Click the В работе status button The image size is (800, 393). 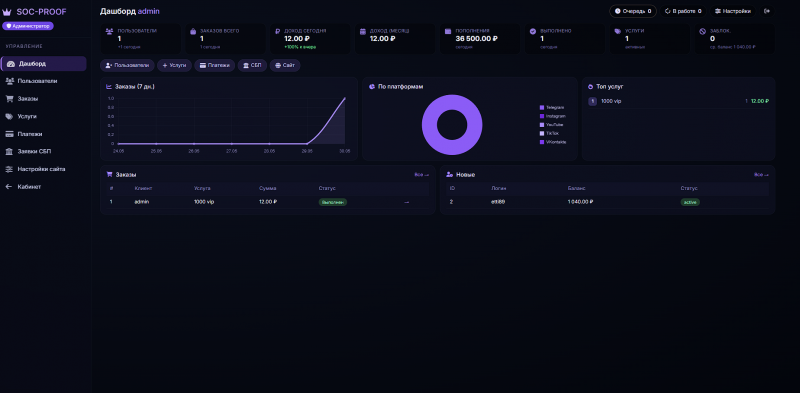click(683, 11)
